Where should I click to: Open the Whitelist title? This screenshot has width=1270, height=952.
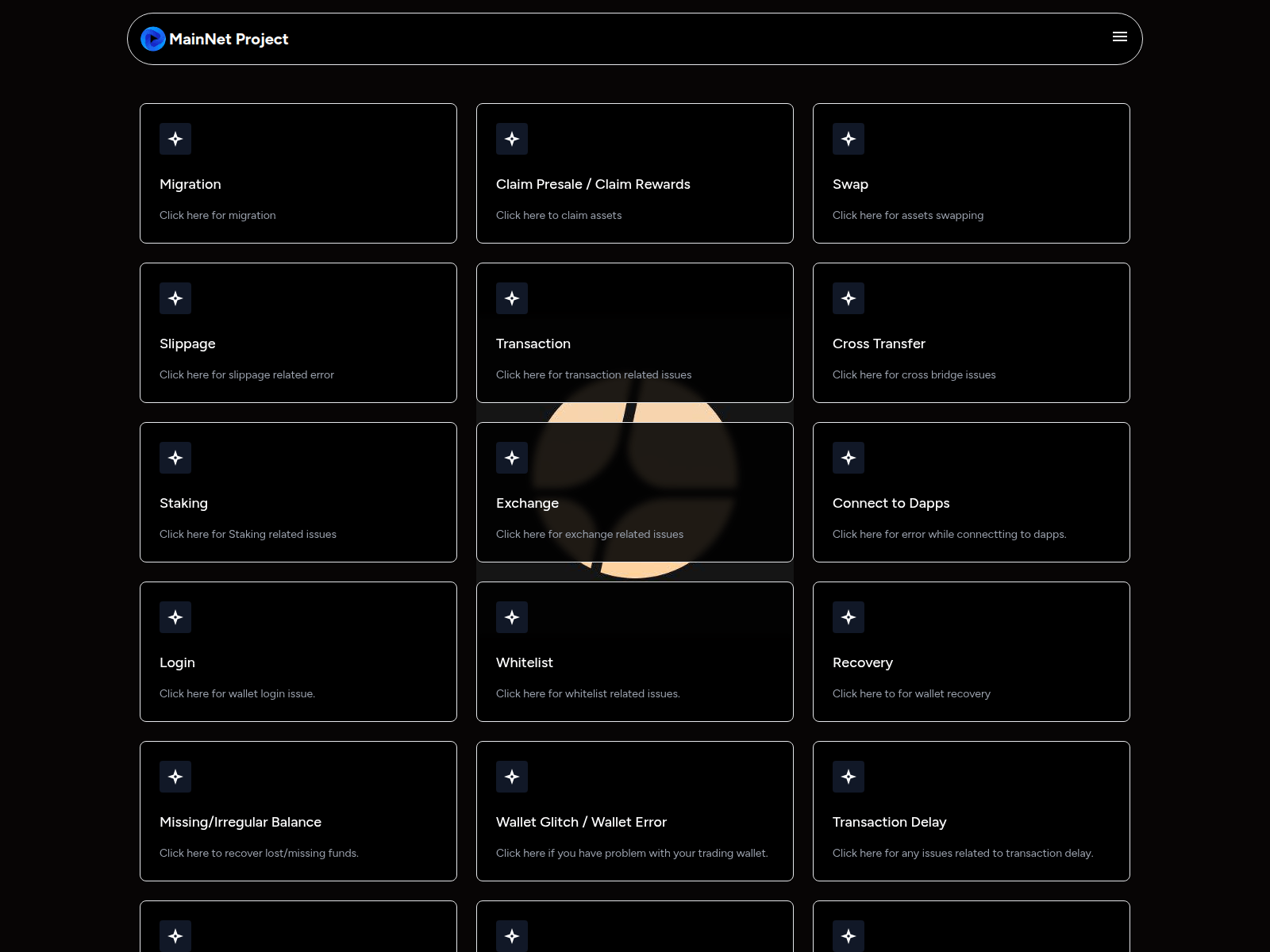click(x=525, y=662)
